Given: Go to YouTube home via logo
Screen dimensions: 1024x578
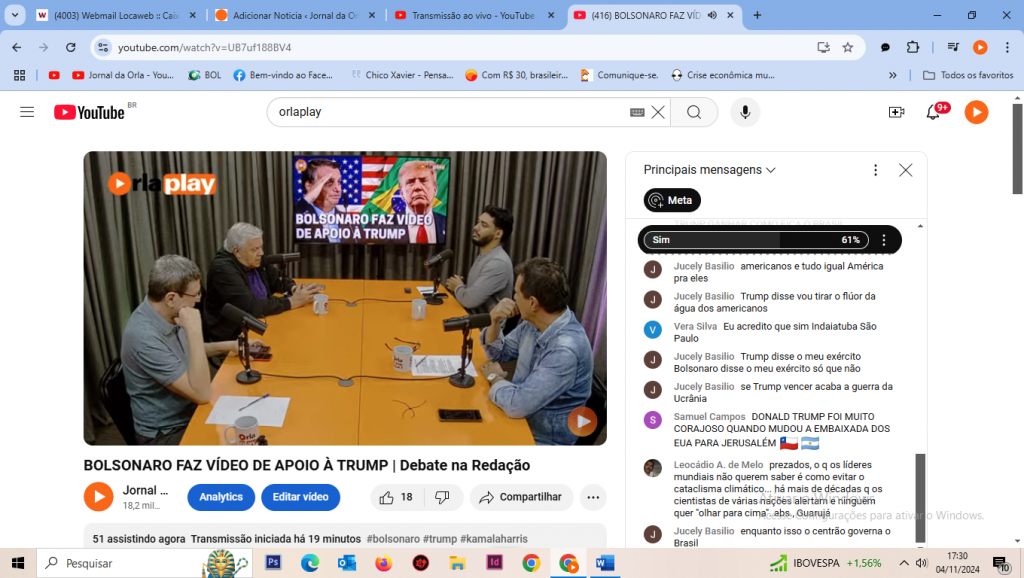Looking at the screenshot, I should (89, 112).
